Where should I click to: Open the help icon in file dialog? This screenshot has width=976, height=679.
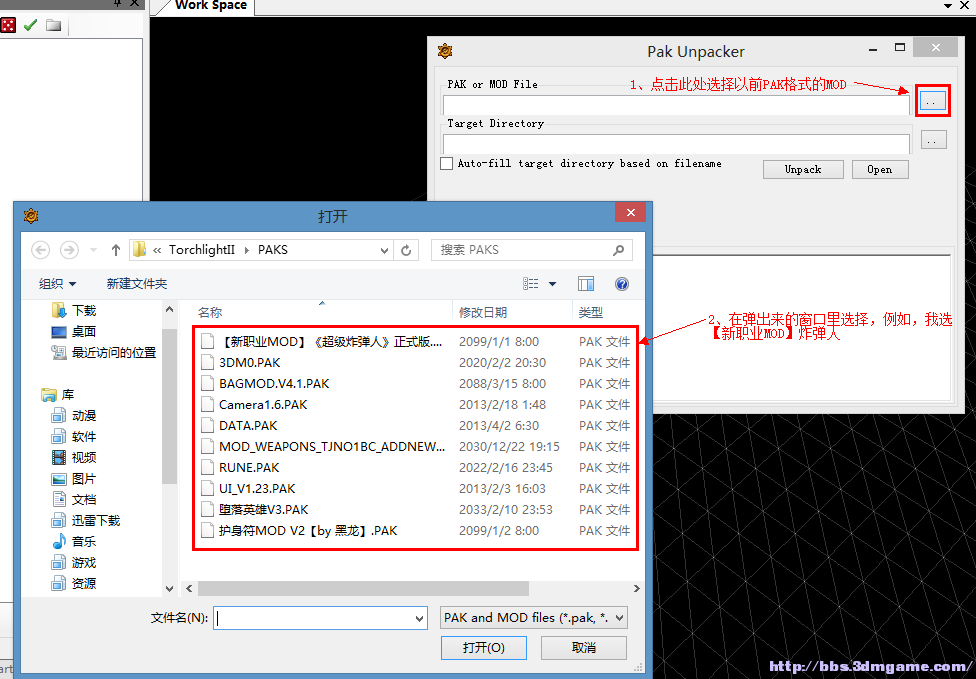pyautogui.click(x=621, y=284)
